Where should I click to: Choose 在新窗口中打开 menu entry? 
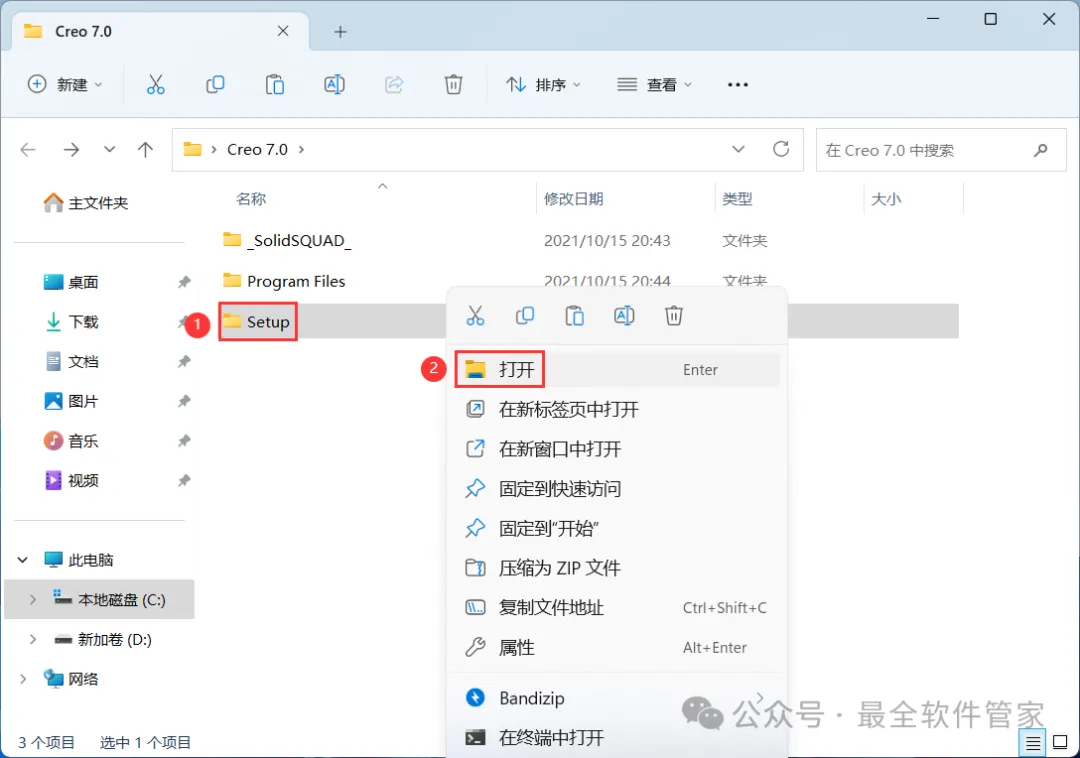(617, 449)
